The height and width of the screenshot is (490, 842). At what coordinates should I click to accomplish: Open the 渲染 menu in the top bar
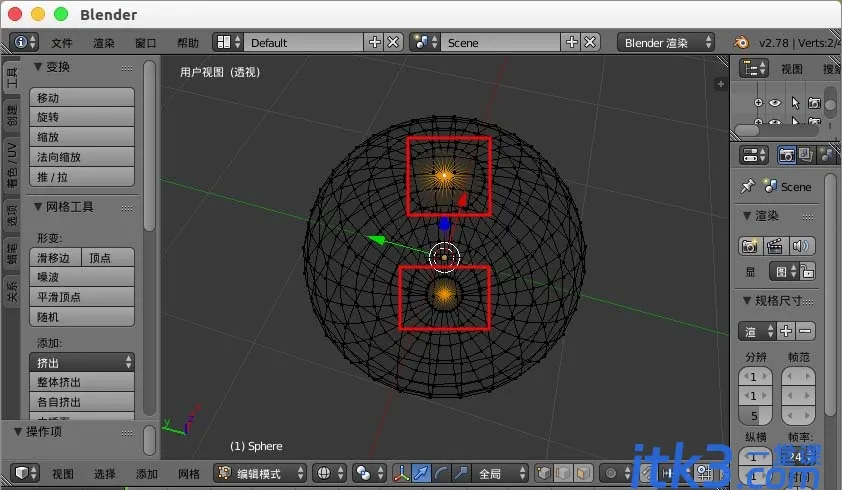[x=104, y=42]
